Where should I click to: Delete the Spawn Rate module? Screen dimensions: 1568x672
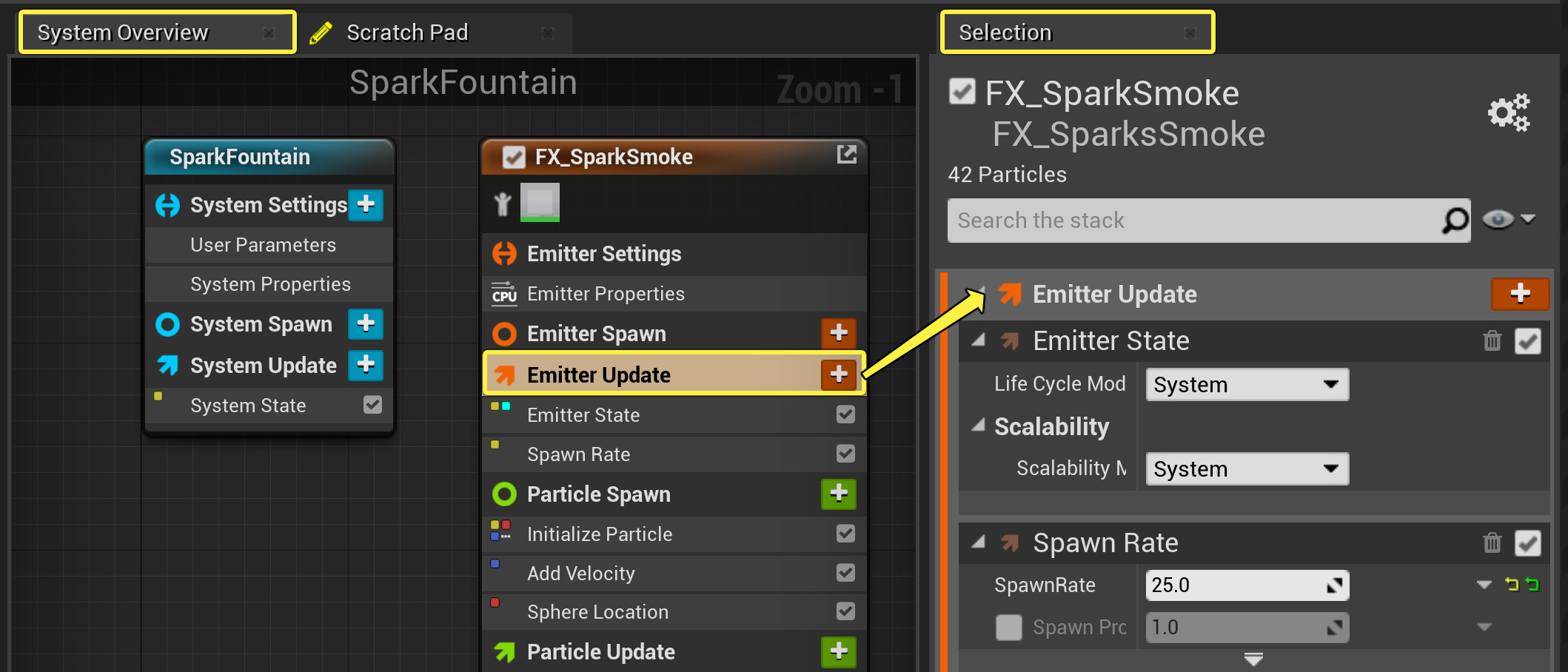click(x=1492, y=543)
